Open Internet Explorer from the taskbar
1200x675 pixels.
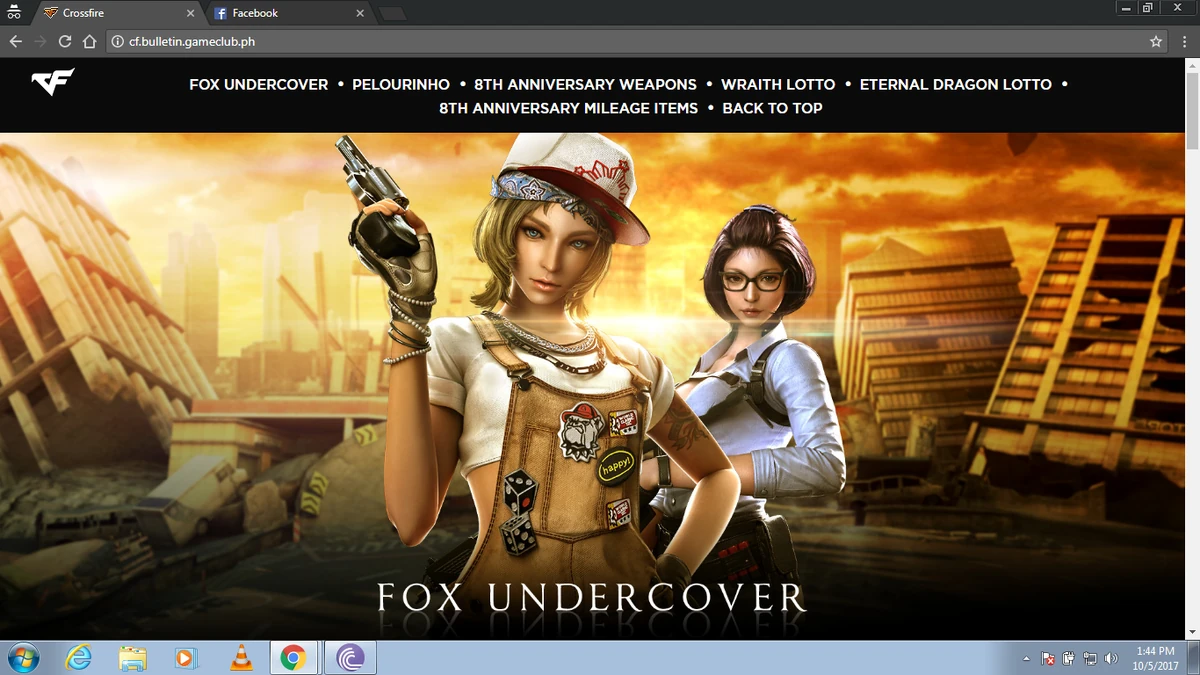[77, 658]
